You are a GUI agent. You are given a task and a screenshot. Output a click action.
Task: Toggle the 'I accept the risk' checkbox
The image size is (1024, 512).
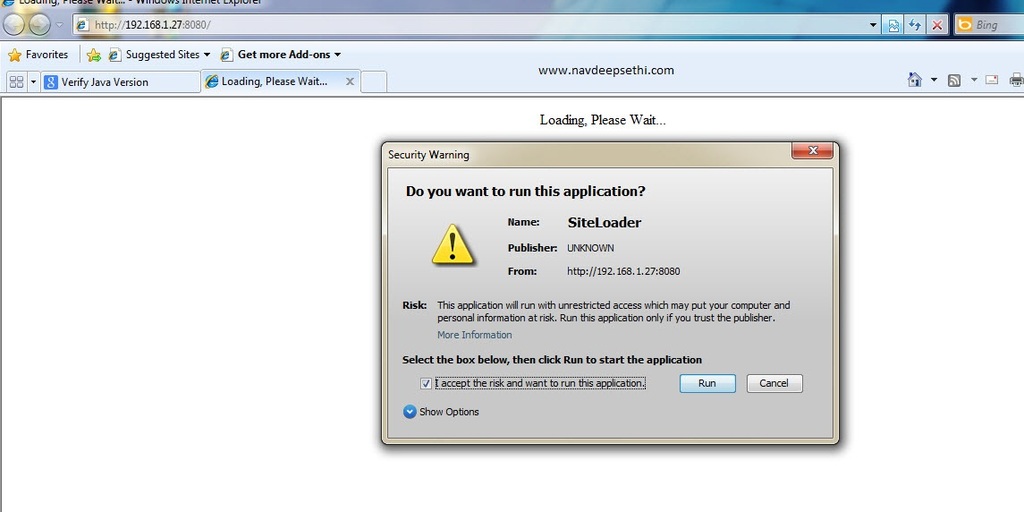pos(426,383)
